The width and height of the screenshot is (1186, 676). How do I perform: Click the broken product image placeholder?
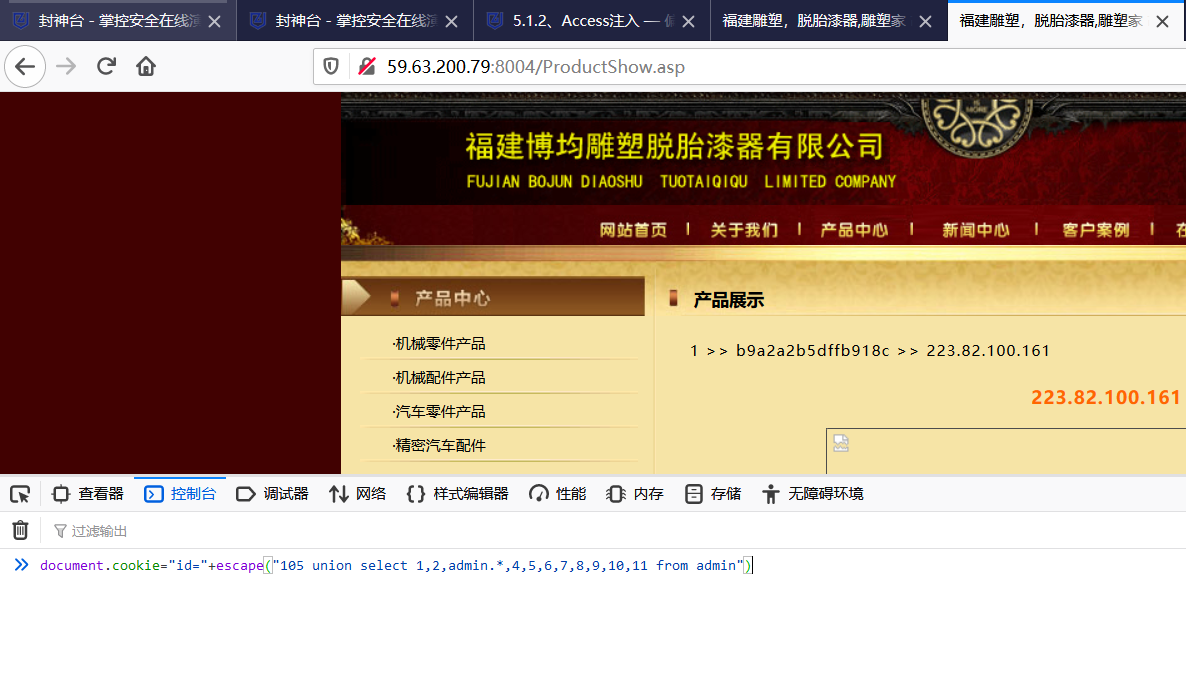(841, 443)
